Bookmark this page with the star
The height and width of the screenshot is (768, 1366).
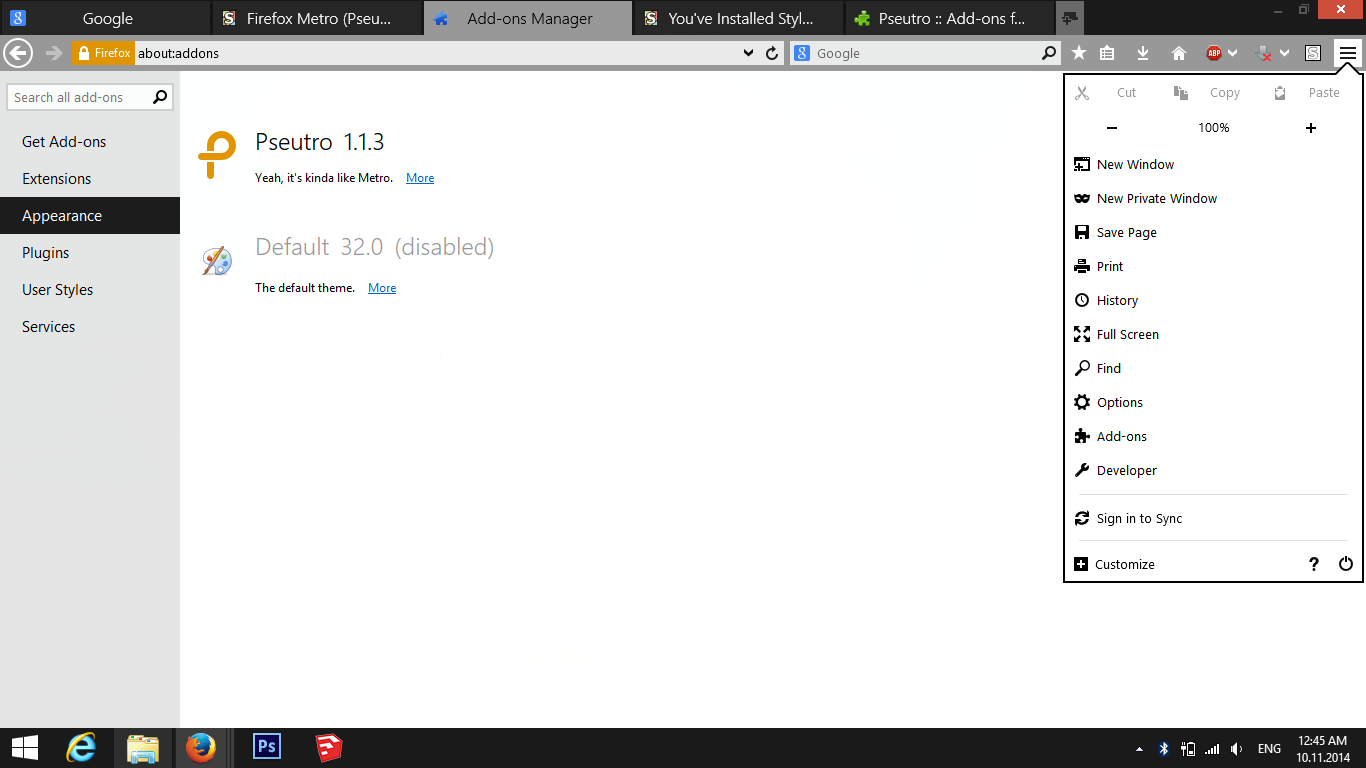tap(1079, 53)
